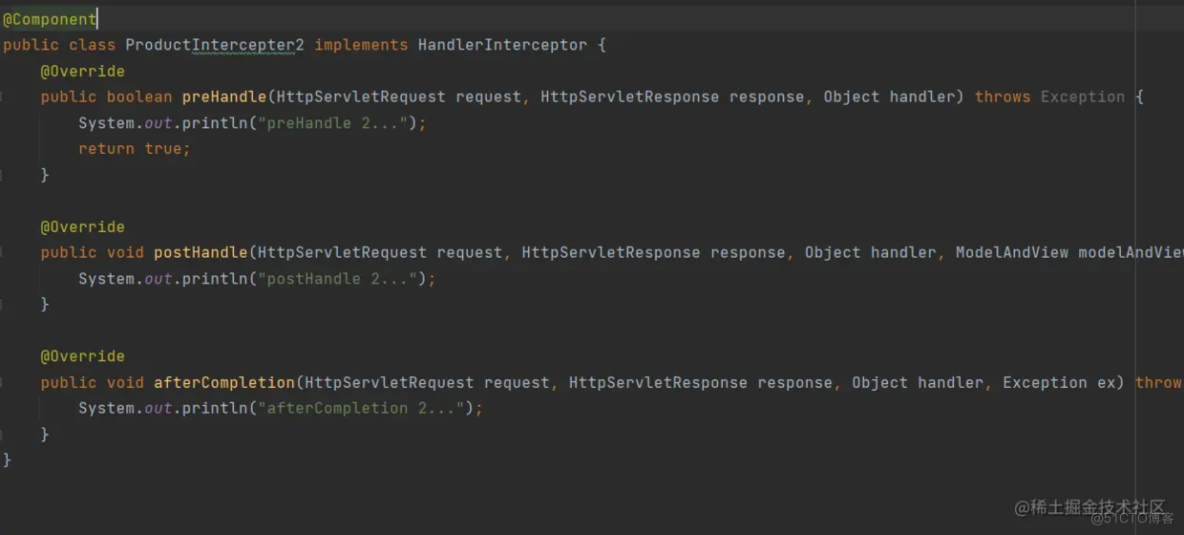Screen dimensions: 1184x535
Task: Click the @Override annotation above preHandle
Action: [82, 71]
